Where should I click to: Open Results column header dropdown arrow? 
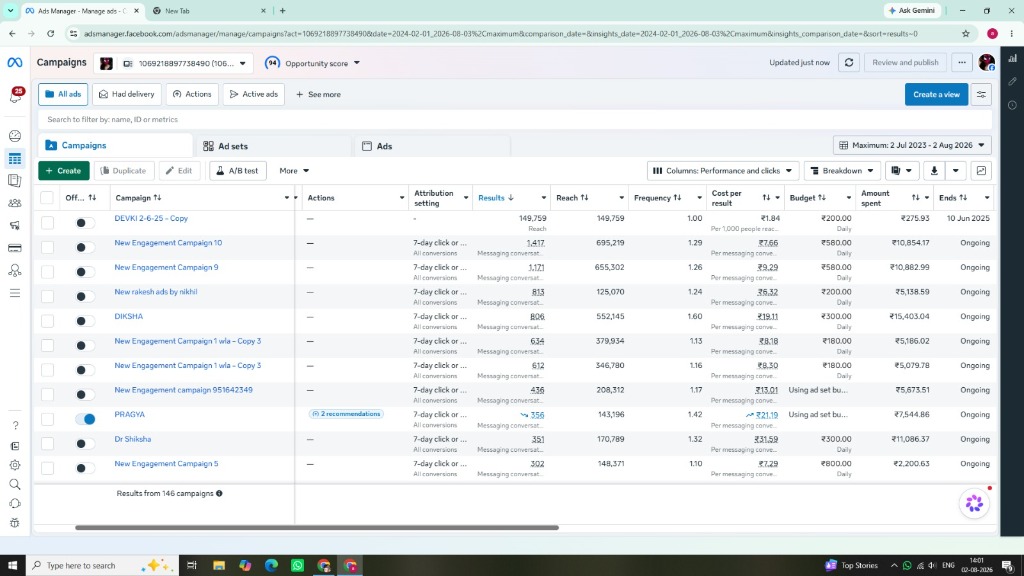[x=543, y=198]
